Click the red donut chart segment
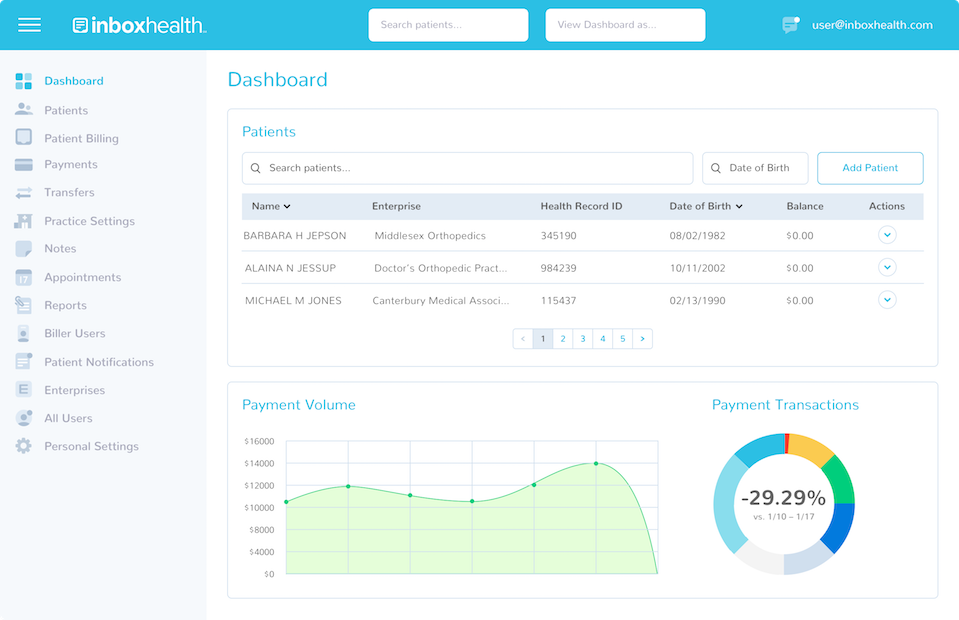Screen dimensions: 959x620 click(x=787, y=443)
